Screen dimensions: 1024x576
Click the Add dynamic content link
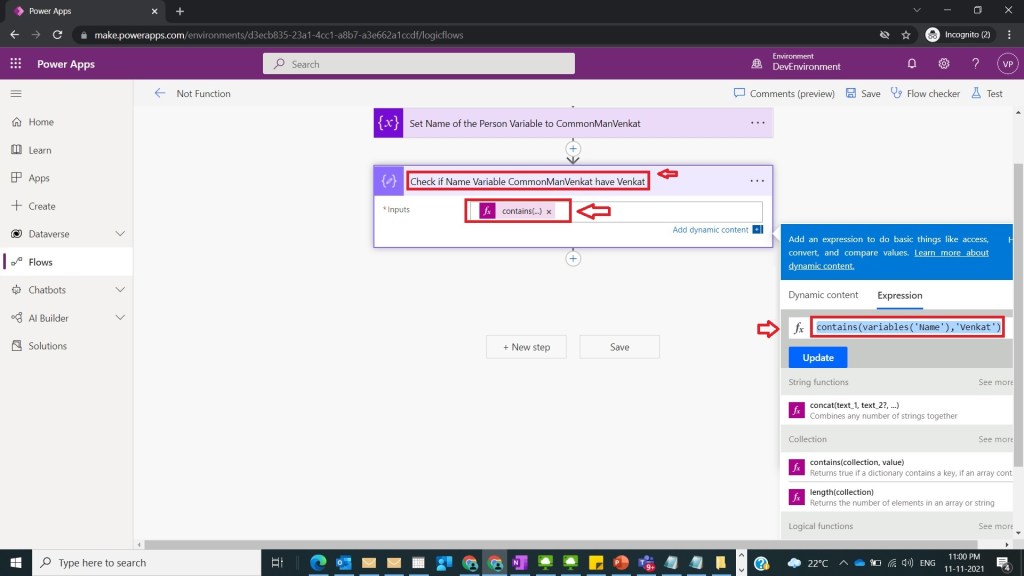pyautogui.click(x=710, y=230)
